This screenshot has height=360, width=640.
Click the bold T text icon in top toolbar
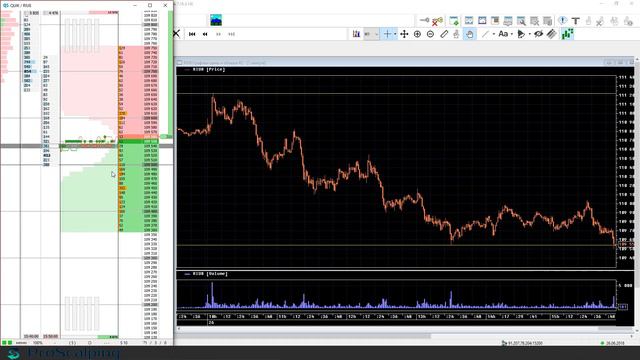[x=576, y=20]
